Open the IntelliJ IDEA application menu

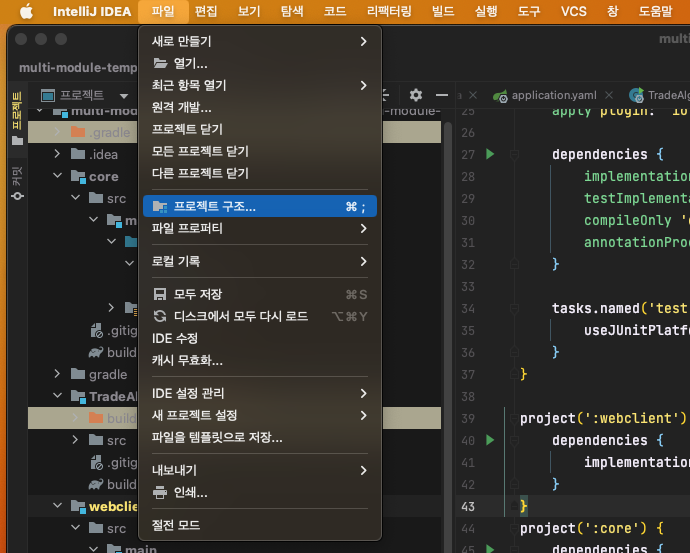92,11
